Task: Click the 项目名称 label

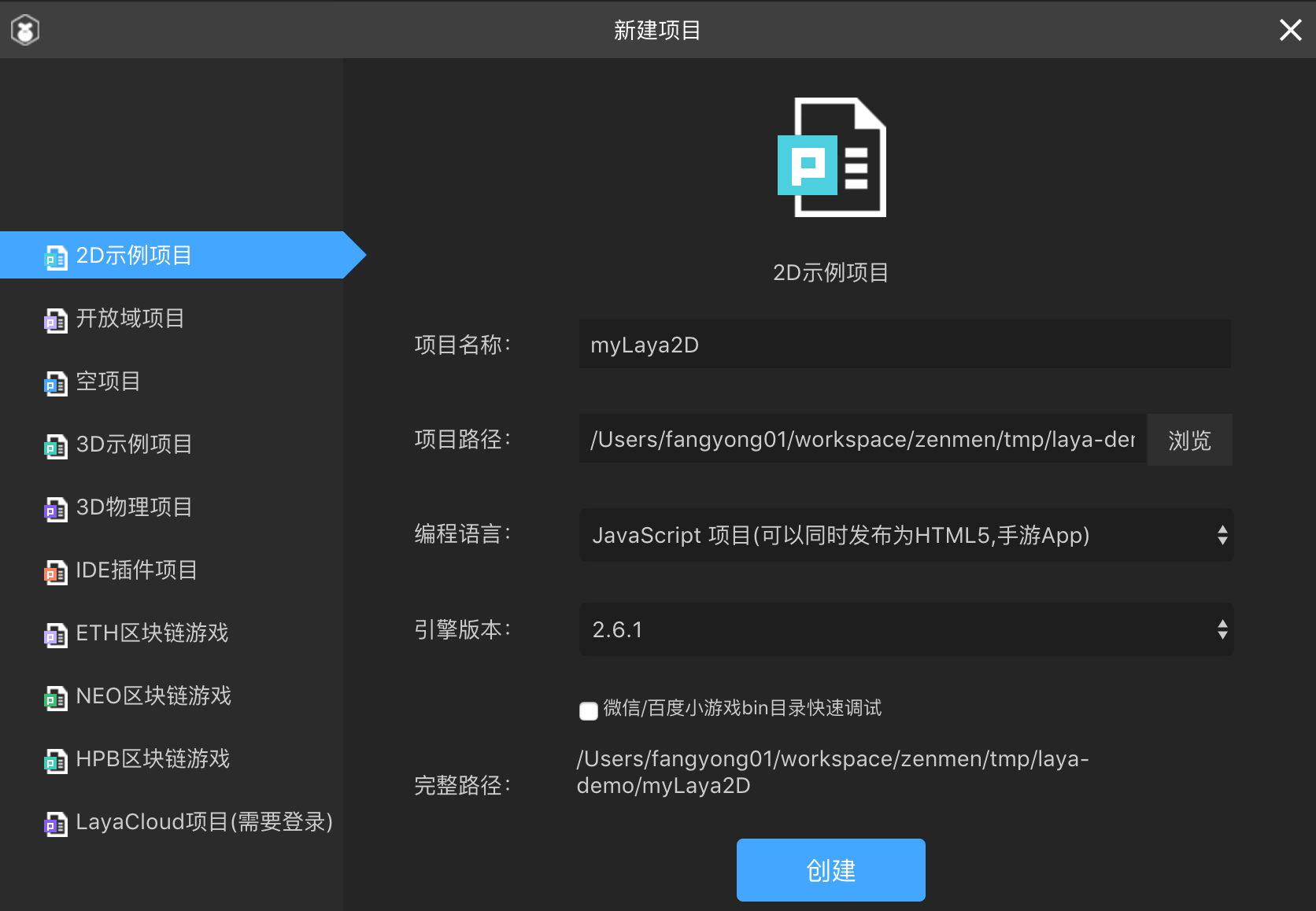Action: pyautogui.click(x=463, y=345)
